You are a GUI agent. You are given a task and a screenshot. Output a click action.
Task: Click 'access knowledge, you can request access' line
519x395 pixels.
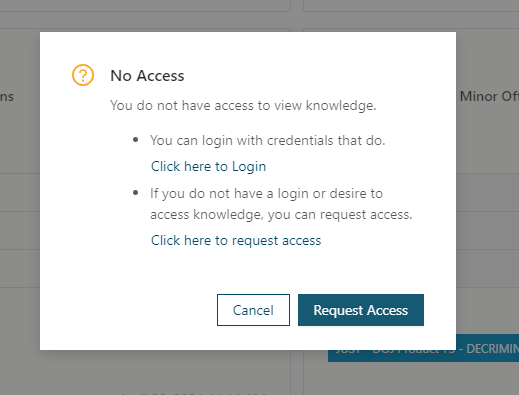281,215
